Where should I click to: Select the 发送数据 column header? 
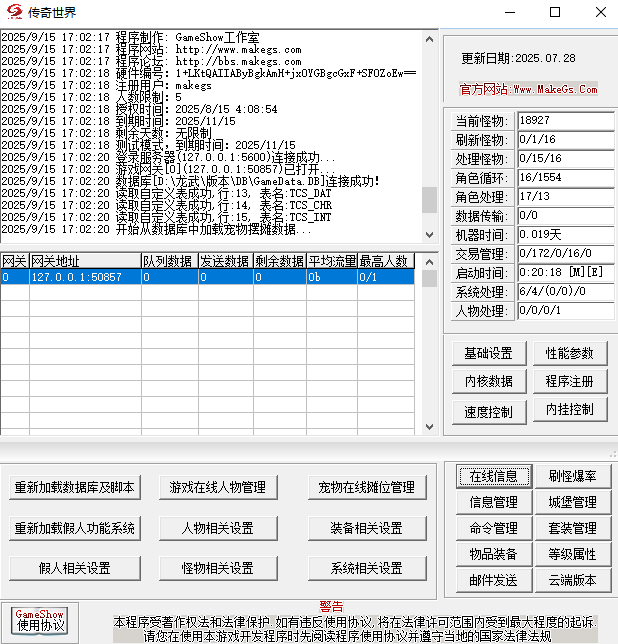coord(226,261)
